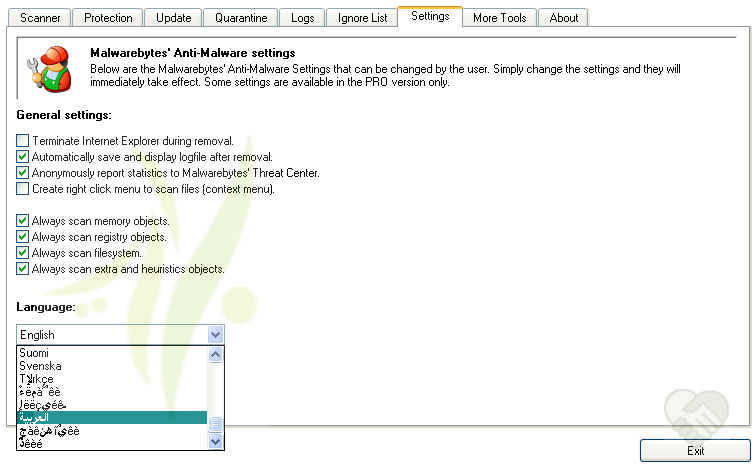Click the English language selection field

tap(120, 335)
